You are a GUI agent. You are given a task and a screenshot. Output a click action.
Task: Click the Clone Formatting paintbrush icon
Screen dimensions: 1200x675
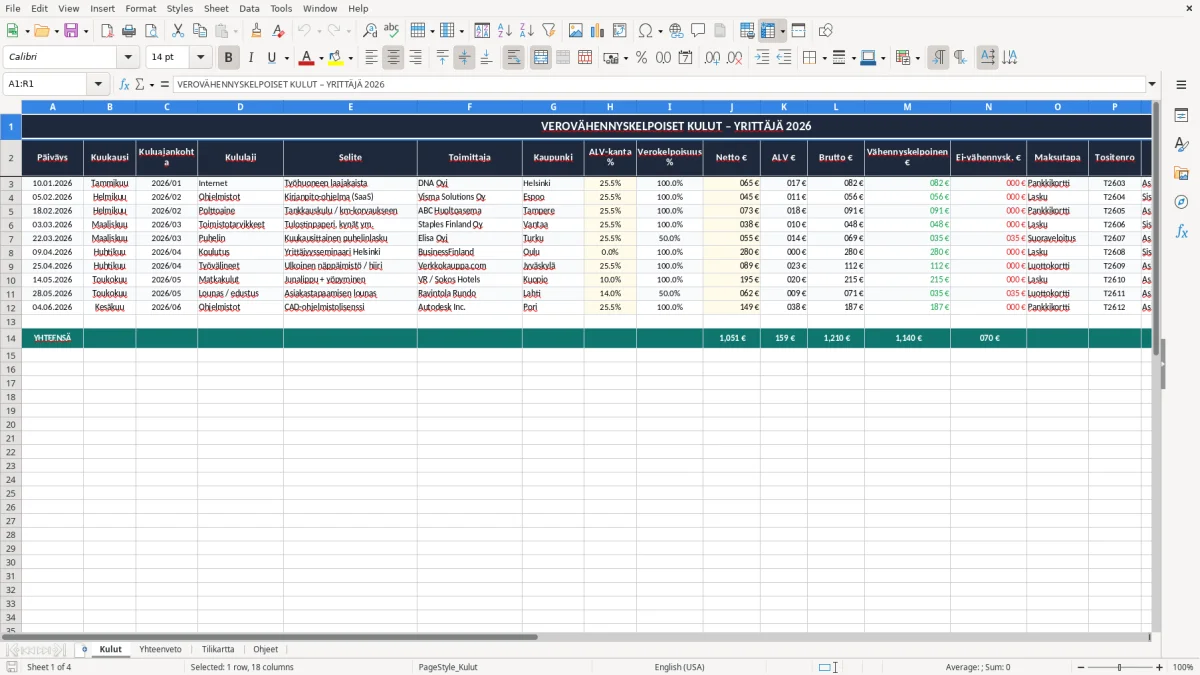coord(257,31)
